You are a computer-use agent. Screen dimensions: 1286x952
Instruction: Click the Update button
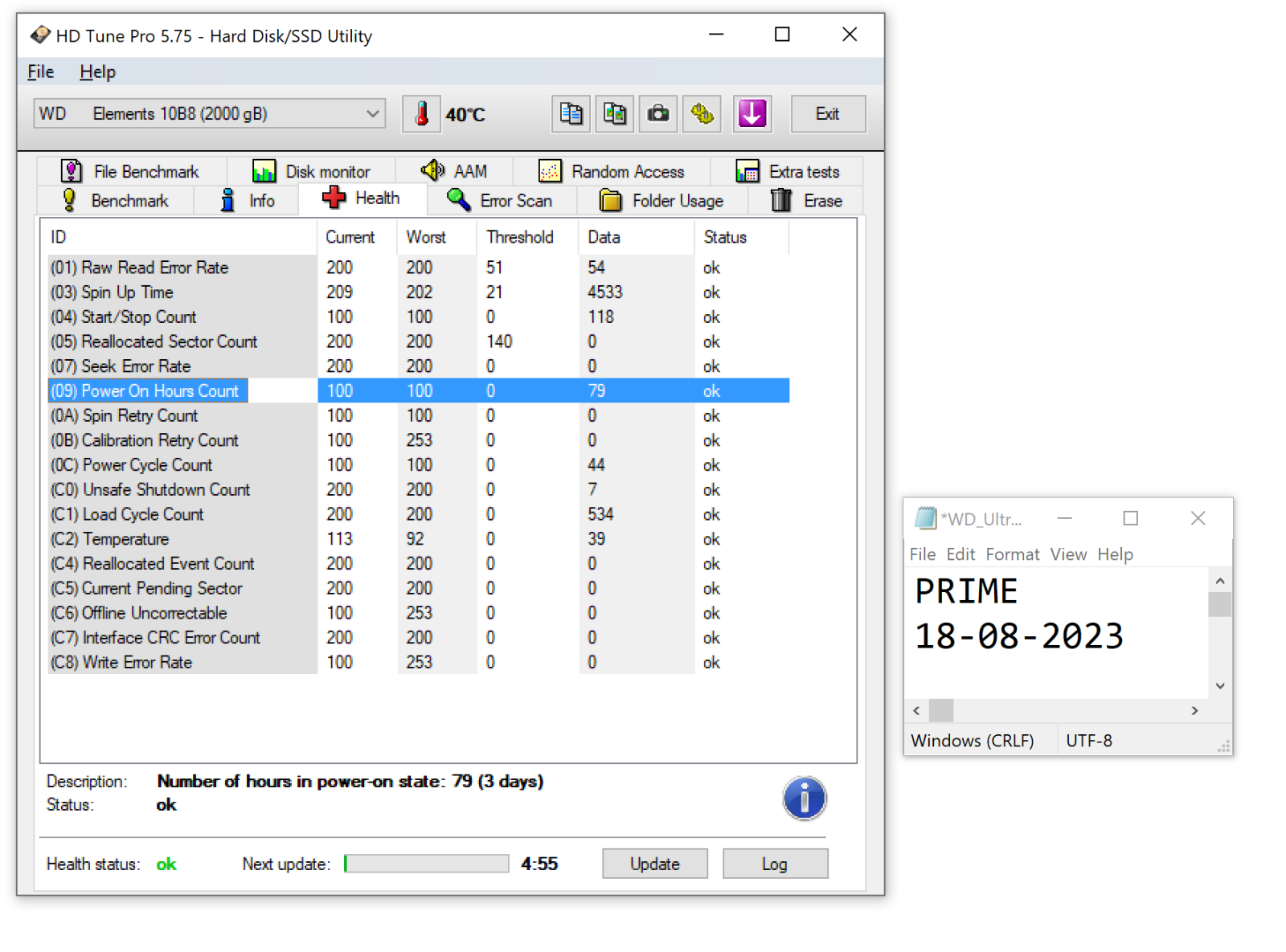pyautogui.click(x=655, y=864)
